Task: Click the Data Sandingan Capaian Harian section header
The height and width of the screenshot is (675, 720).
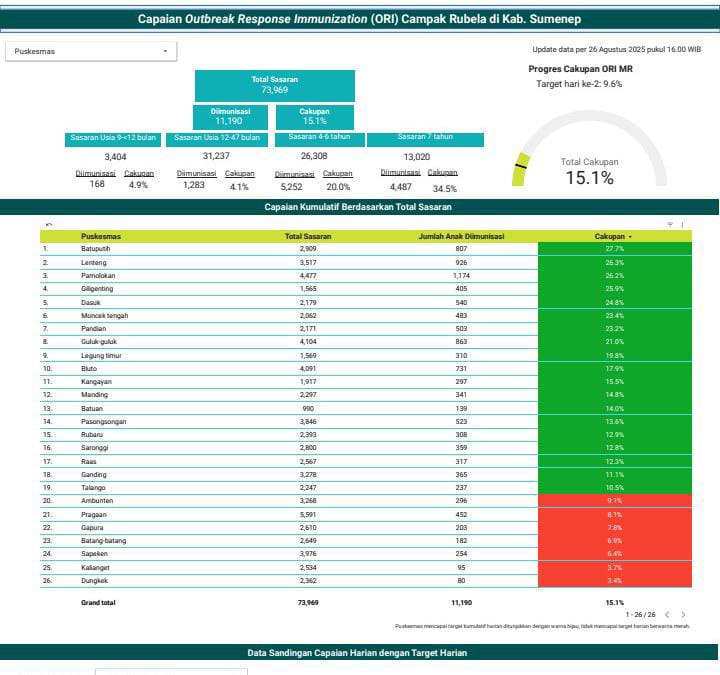Action: click(359, 653)
